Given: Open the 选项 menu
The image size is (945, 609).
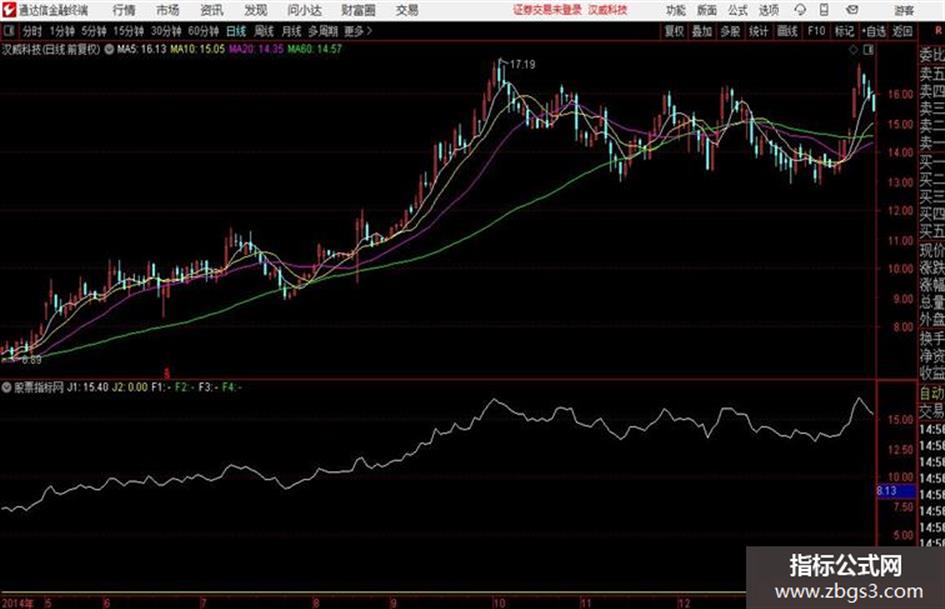Looking at the screenshot, I should click(768, 10).
